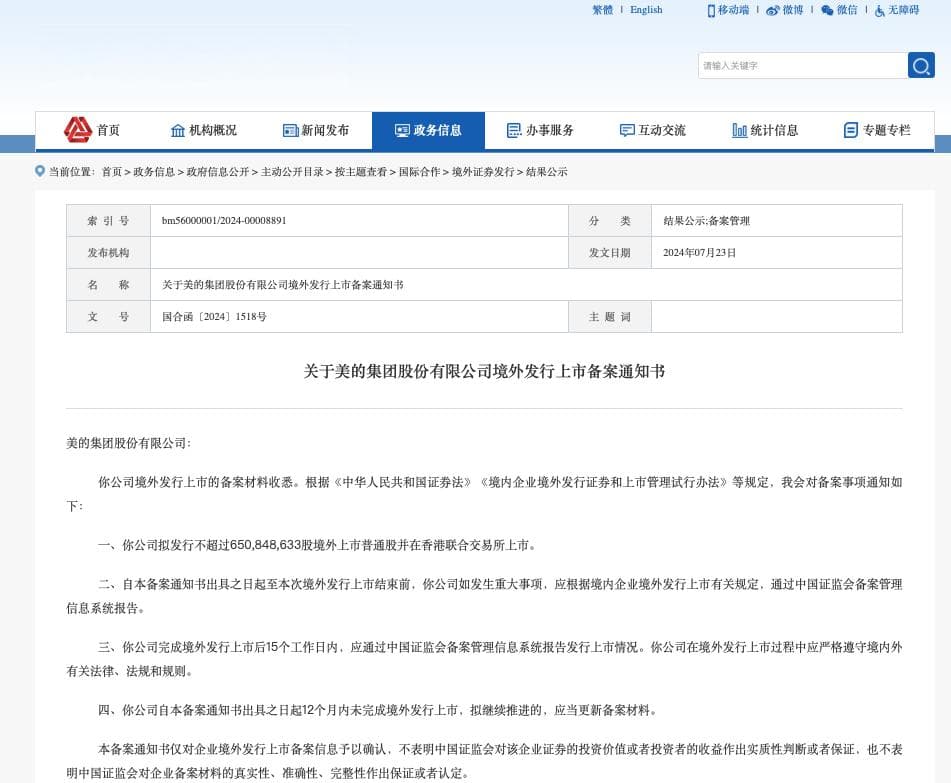This screenshot has width=951, height=783.
Task: Open the 互动交流 navigation tab
Action: click(653, 130)
